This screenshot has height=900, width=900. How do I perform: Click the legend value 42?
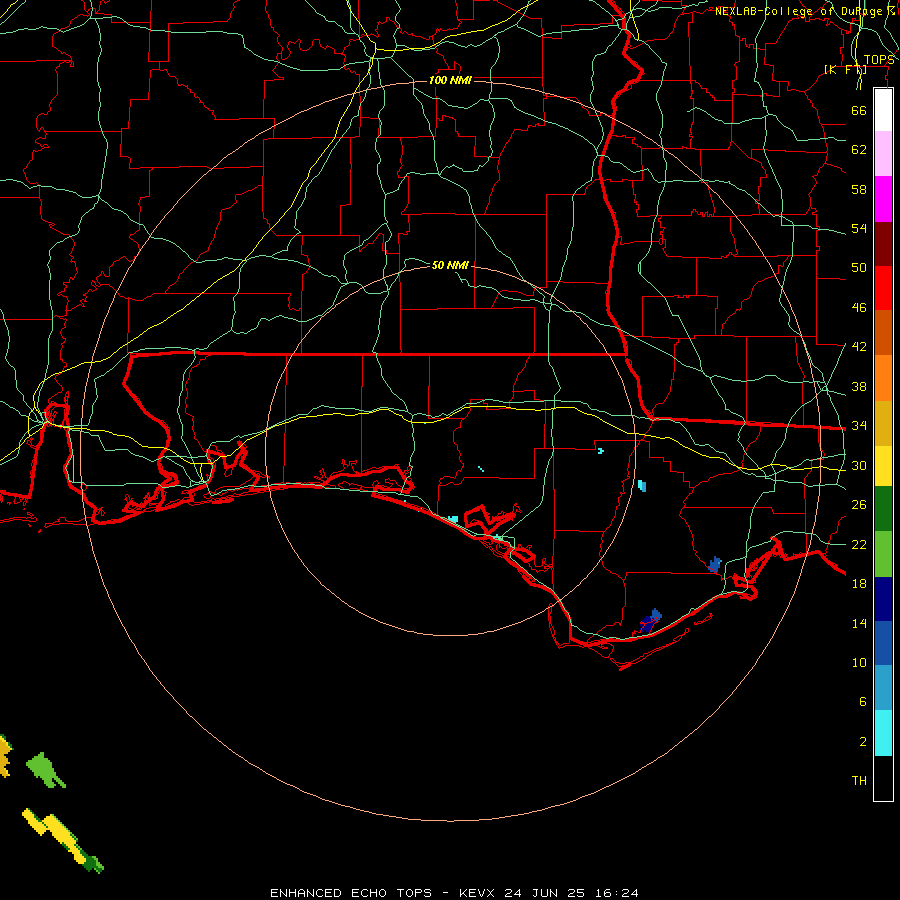pyautogui.click(x=859, y=347)
